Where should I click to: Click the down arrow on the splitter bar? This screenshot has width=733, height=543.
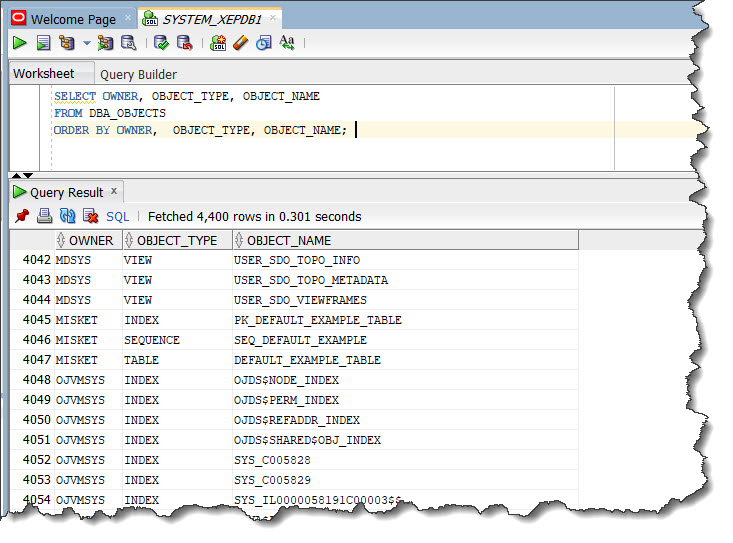pyautogui.click(x=28, y=175)
